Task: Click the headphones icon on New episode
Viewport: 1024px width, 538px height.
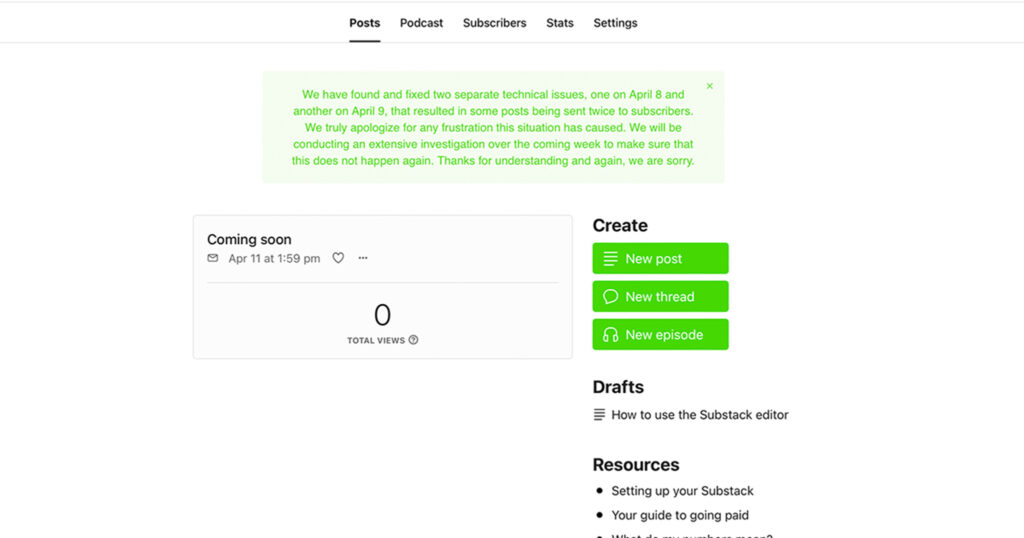Action: (611, 335)
